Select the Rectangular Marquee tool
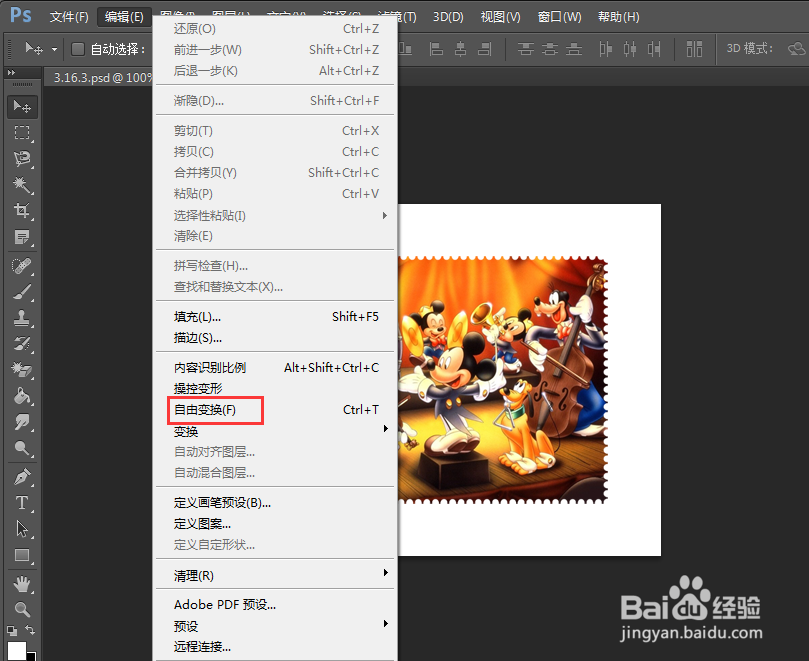The image size is (809, 661). pyautogui.click(x=22, y=133)
